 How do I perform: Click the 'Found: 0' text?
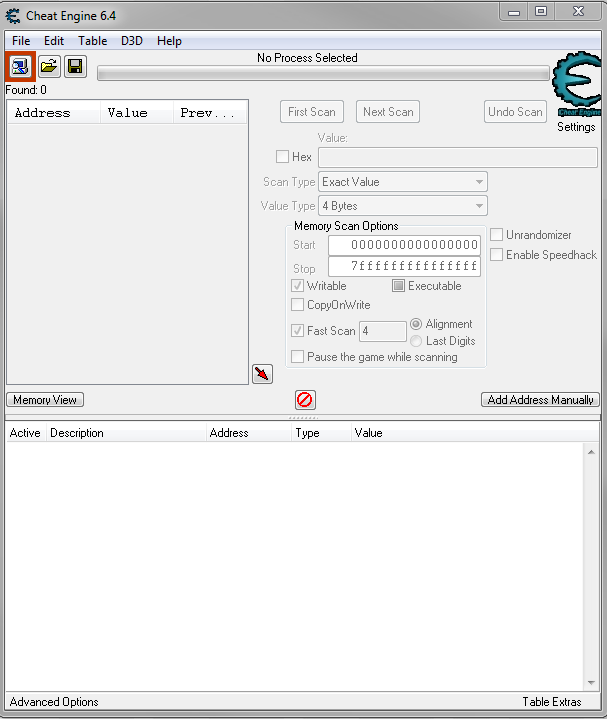coord(26,90)
